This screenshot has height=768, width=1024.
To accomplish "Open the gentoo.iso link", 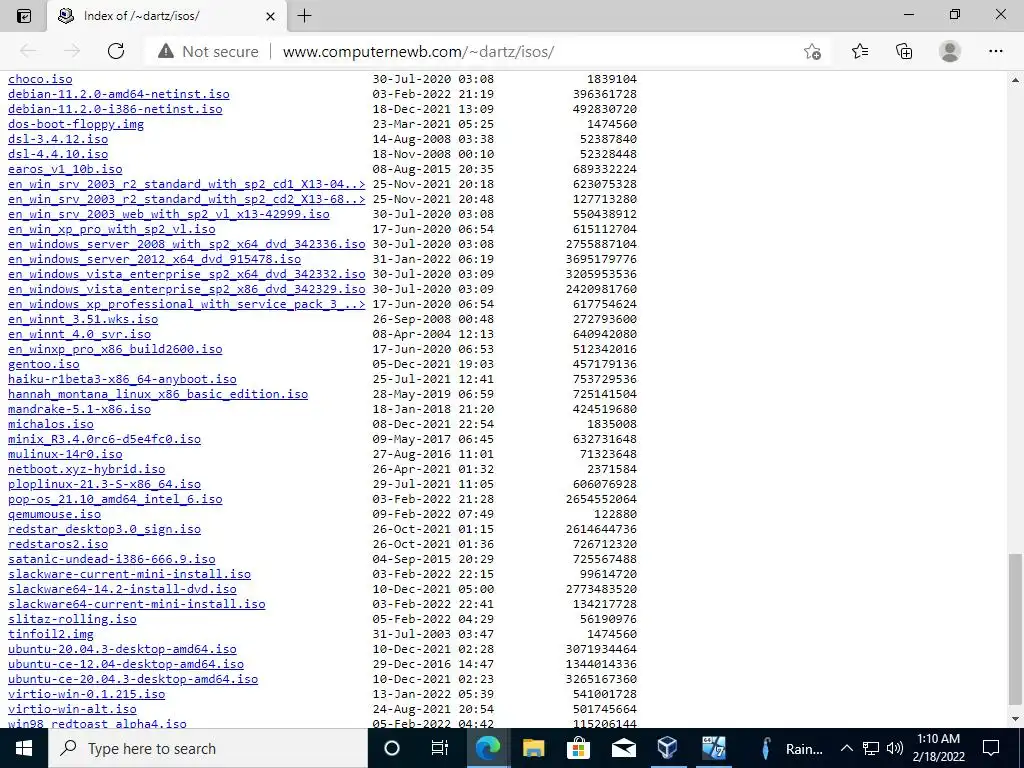I will [44, 364].
